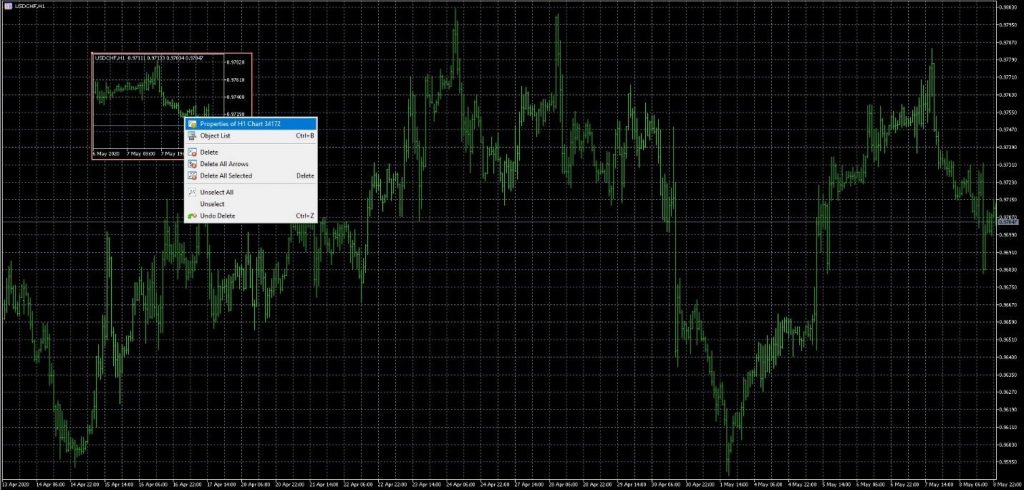
Task: Click the green Undo Delete icon
Action: click(x=192, y=216)
